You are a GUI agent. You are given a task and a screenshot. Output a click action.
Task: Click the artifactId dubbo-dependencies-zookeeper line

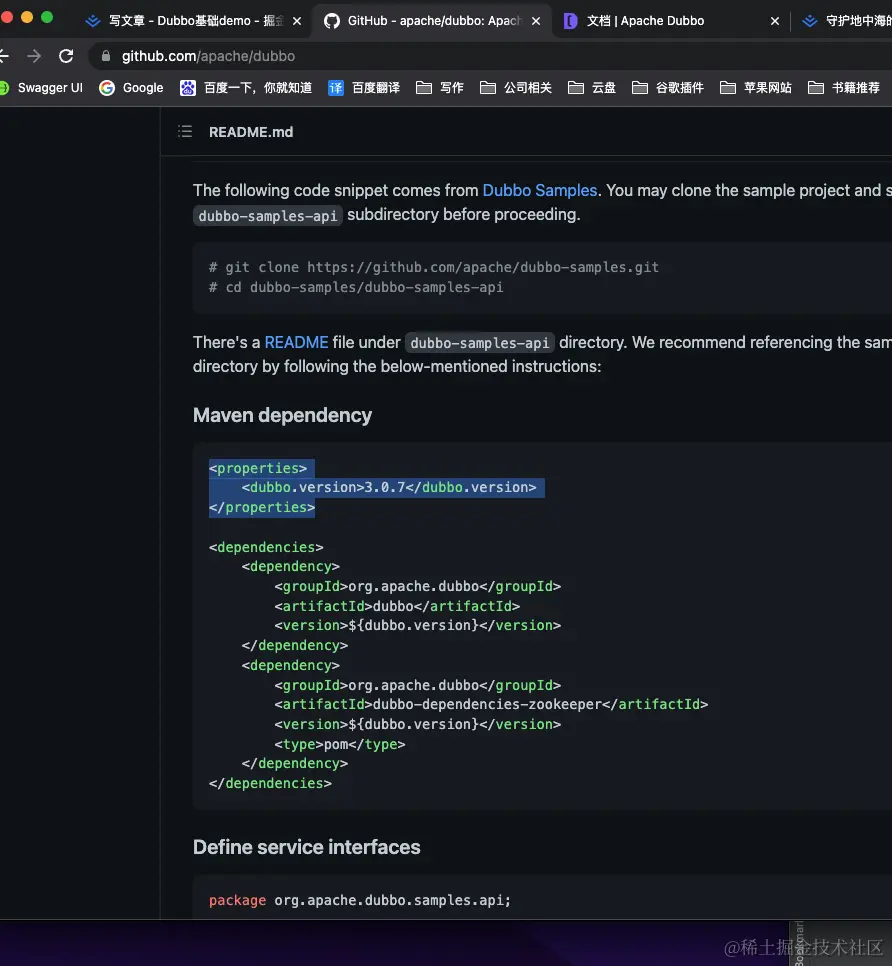click(491, 704)
